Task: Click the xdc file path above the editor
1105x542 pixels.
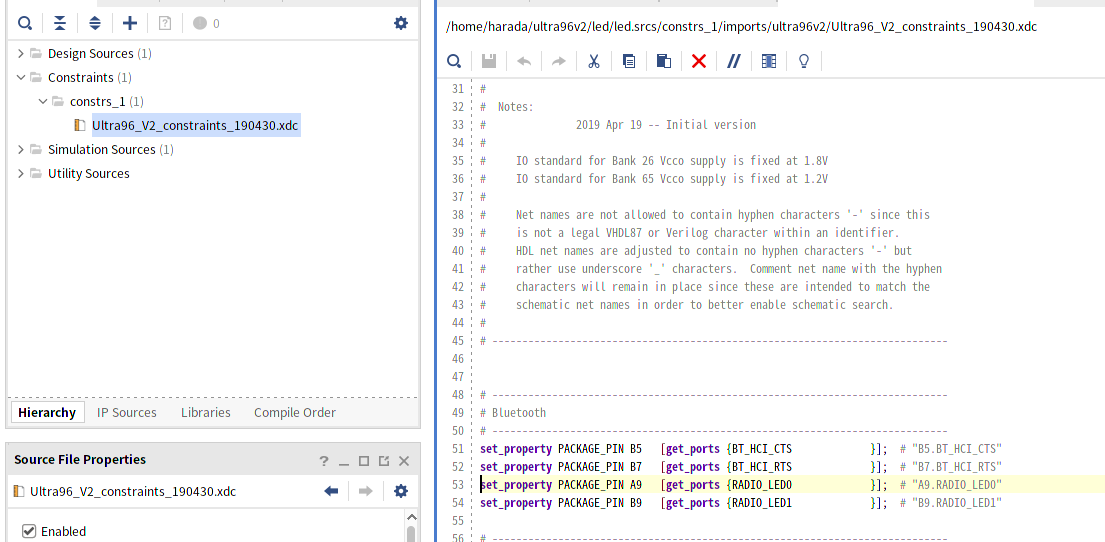Action: point(741,27)
